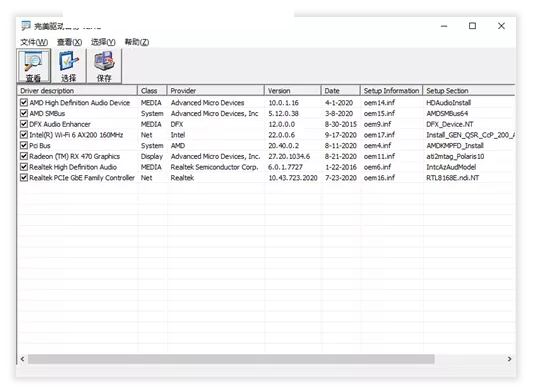The image size is (534, 388).
Task: Click date cell '8-30-2015'
Action: click(x=341, y=124)
